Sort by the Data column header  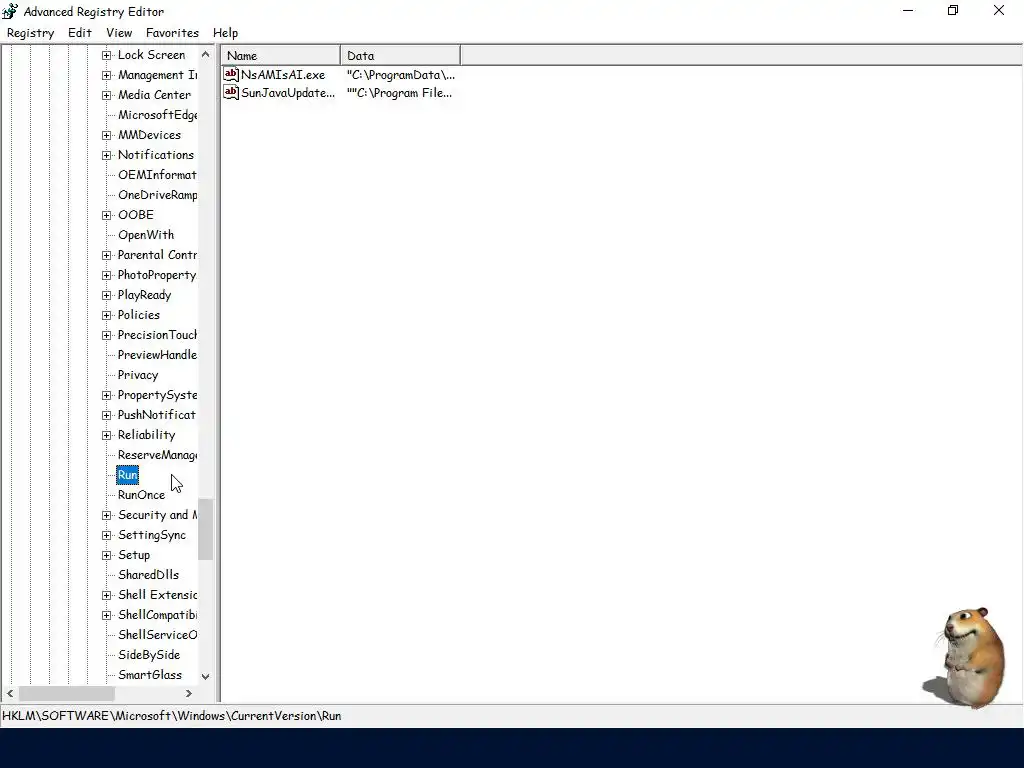click(x=400, y=56)
